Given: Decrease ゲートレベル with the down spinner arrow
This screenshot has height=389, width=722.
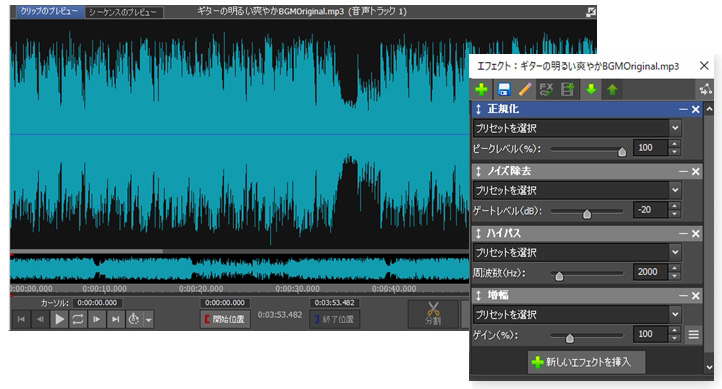Looking at the screenshot, I should pos(675,214).
